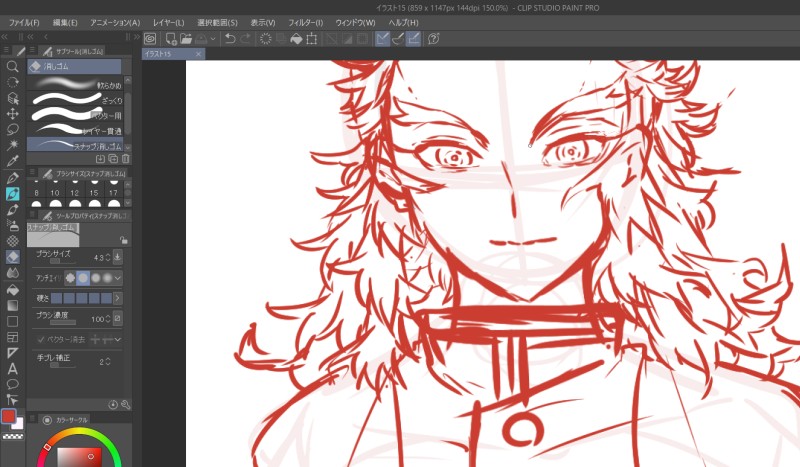
Task: Select anti-aliasing Middle option
Action: click(95, 278)
